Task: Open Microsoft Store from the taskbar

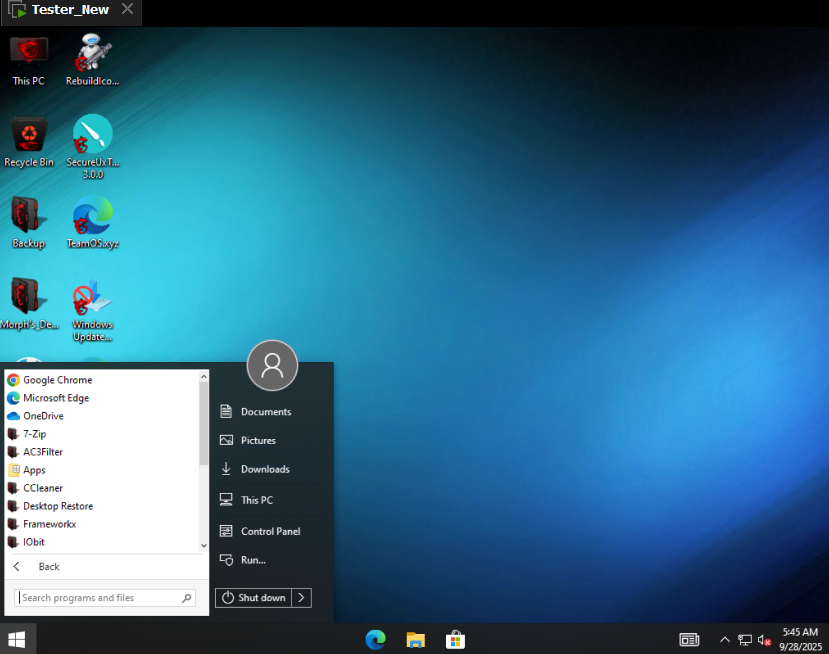Action: [x=455, y=639]
